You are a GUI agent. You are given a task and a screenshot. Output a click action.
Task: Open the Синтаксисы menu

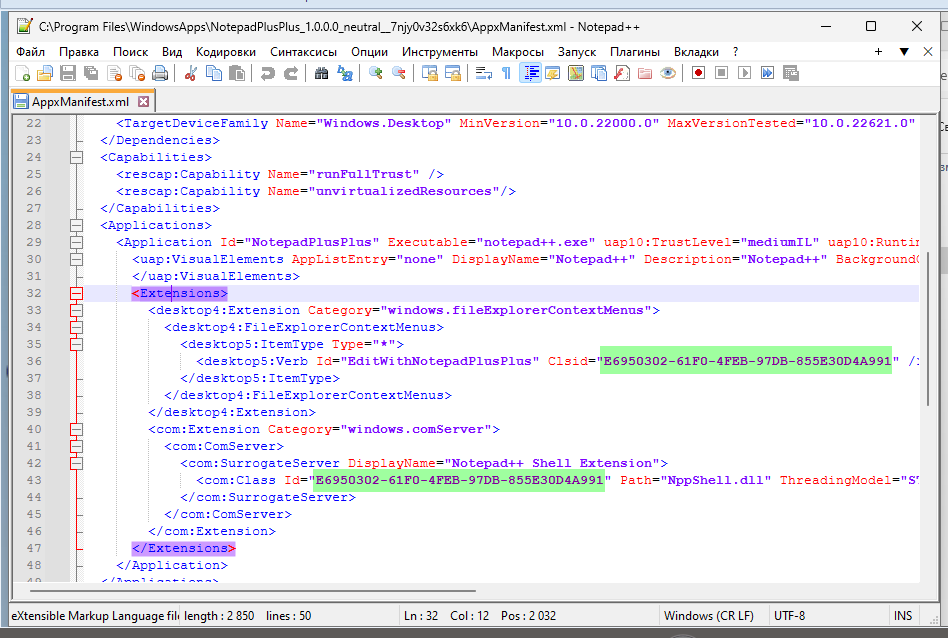coord(304,52)
